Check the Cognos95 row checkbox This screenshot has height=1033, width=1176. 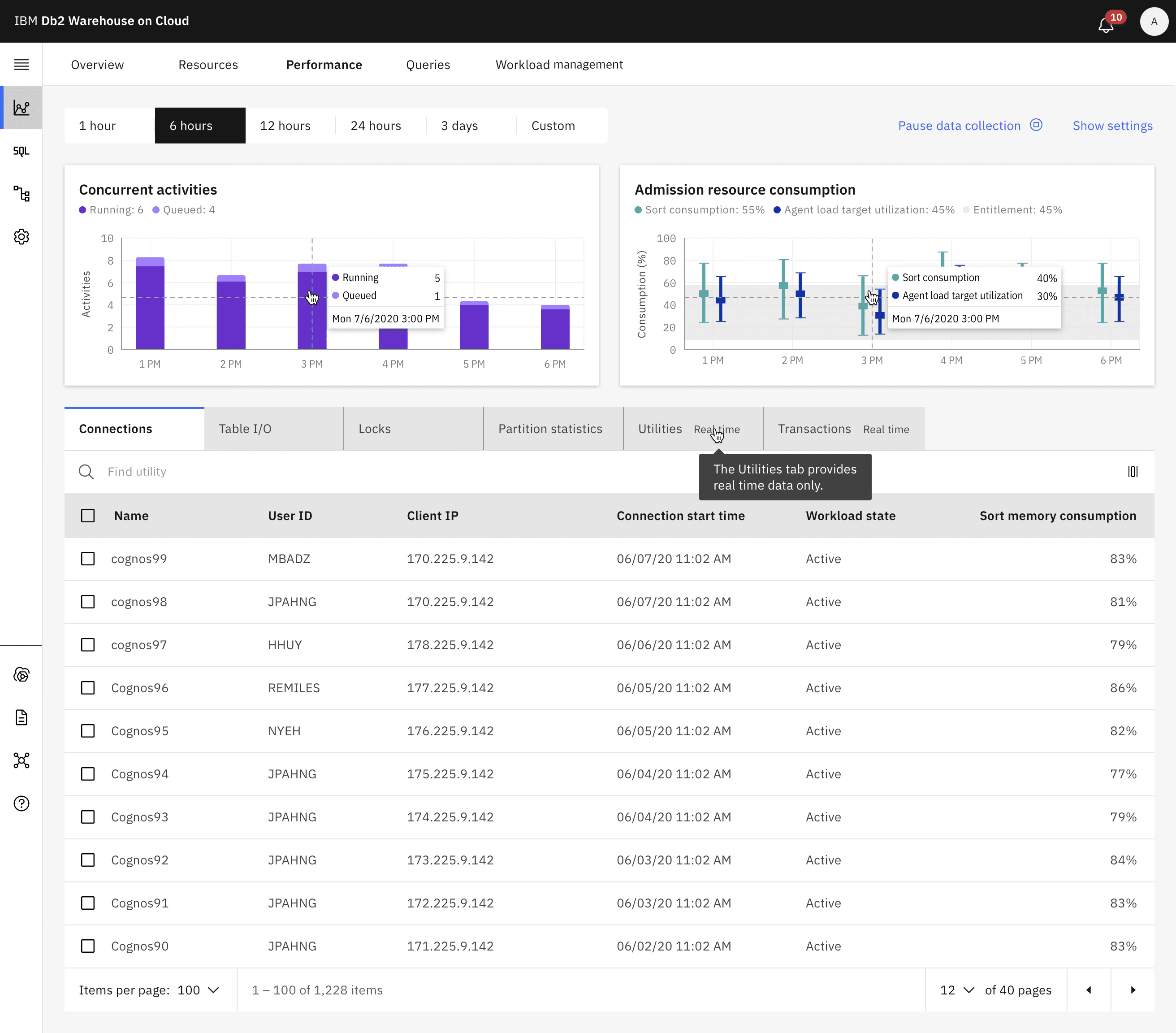pos(88,731)
